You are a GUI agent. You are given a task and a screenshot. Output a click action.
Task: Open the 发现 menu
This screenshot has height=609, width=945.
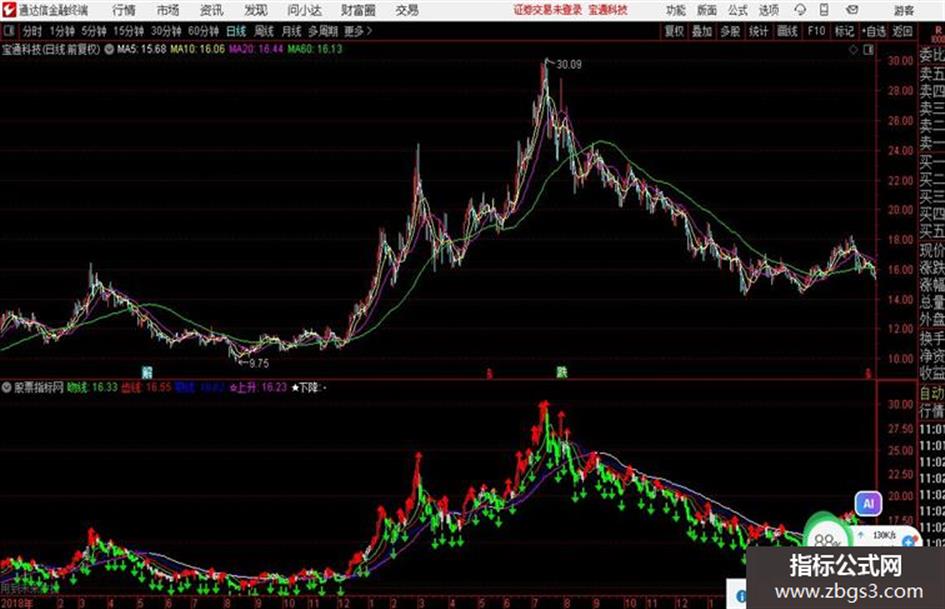click(256, 10)
